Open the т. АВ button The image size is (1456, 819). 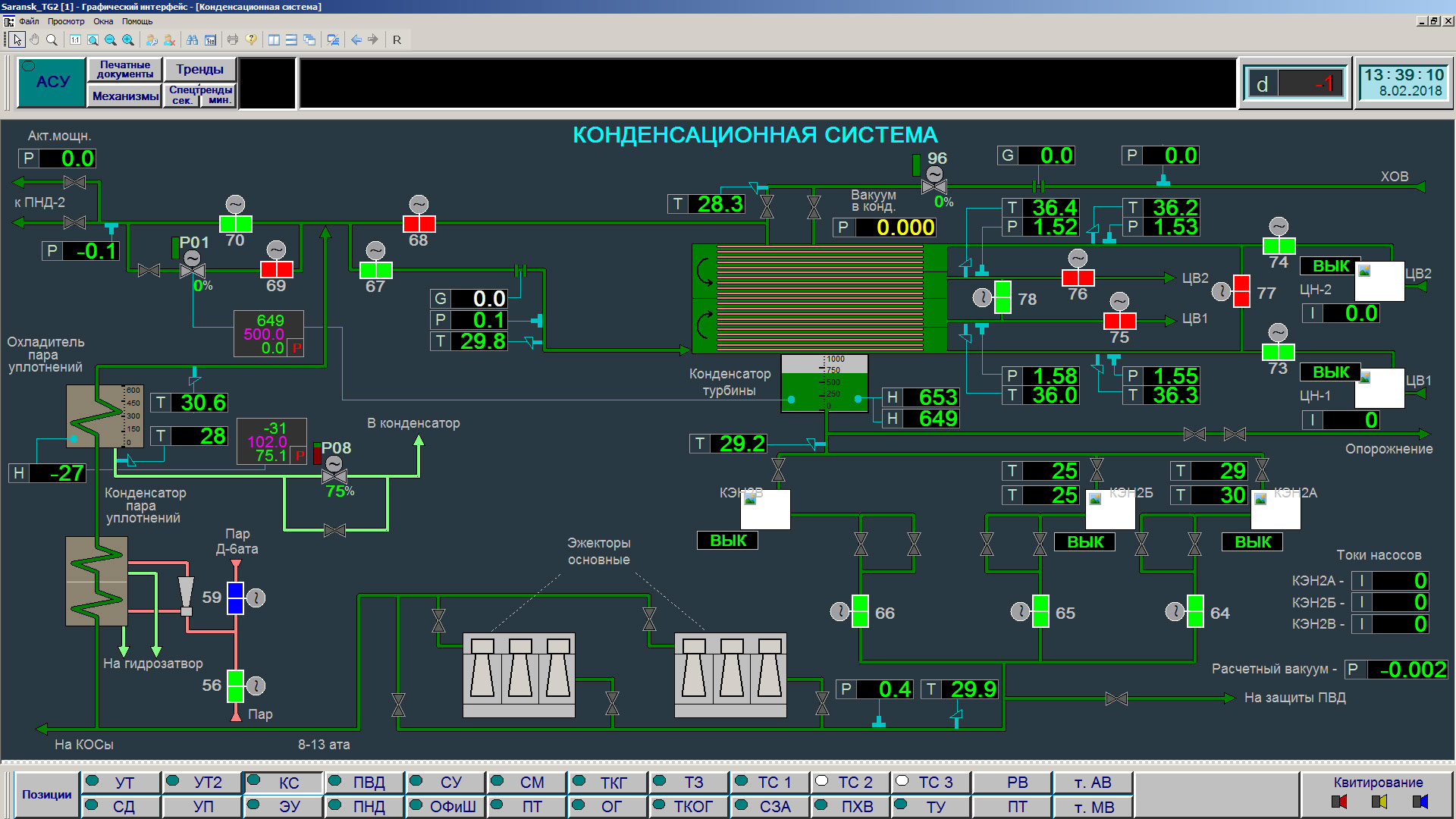point(1093,783)
